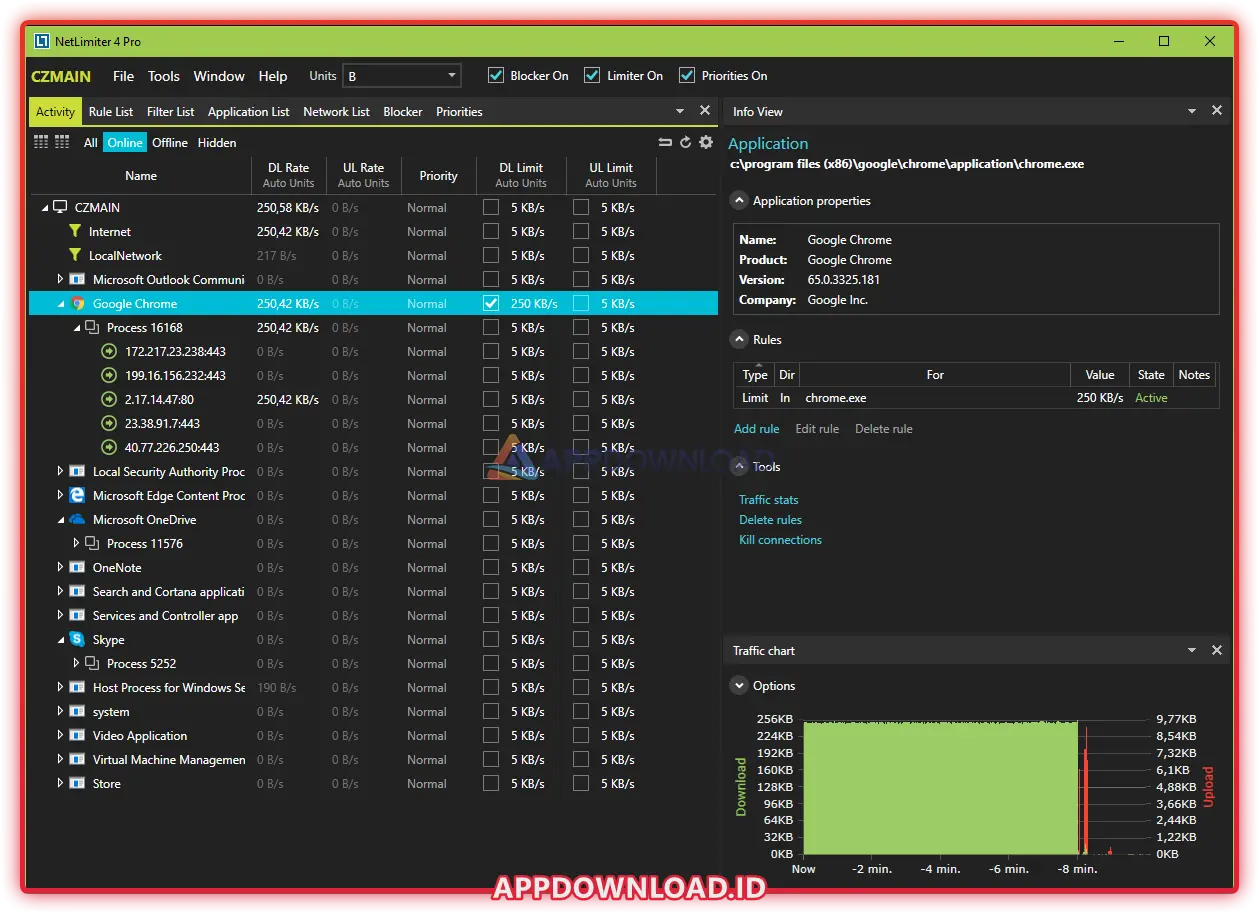This screenshot has width=1259, height=914.
Task: Collapse the Application properties section
Action: click(x=739, y=201)
